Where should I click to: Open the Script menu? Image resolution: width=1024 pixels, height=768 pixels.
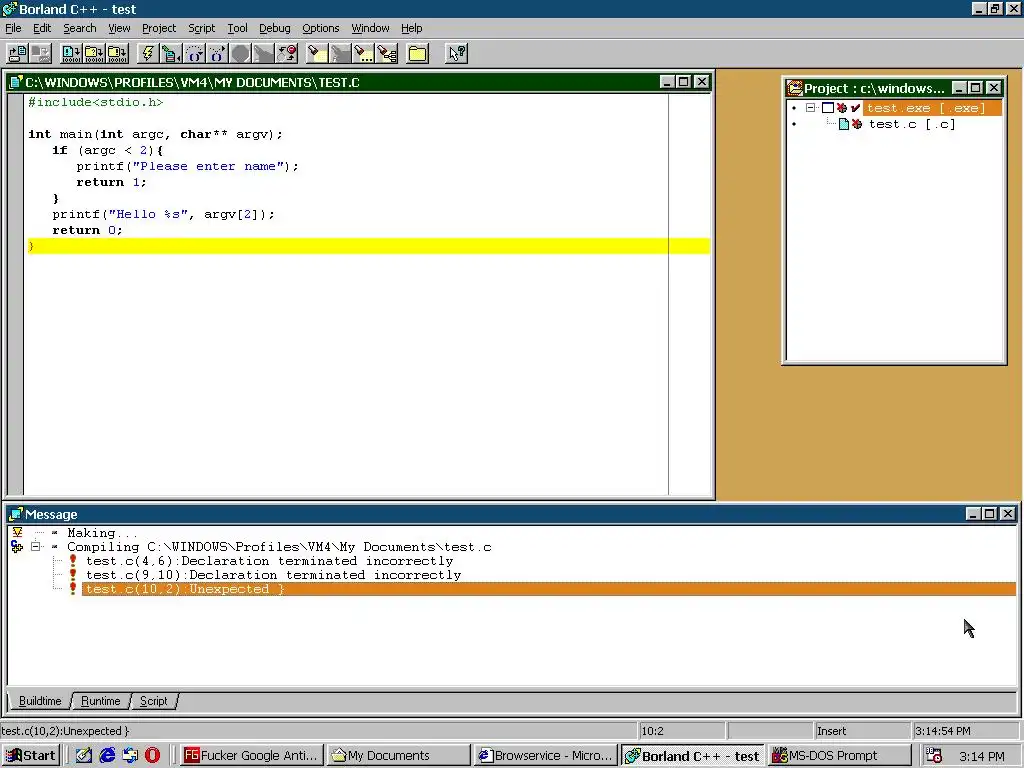coord(201,28)
